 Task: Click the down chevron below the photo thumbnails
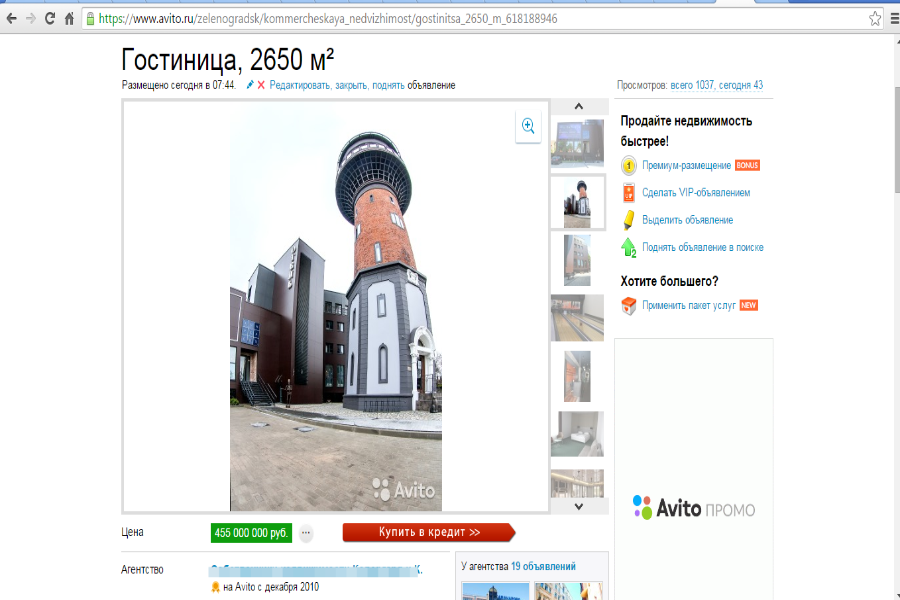577,507
